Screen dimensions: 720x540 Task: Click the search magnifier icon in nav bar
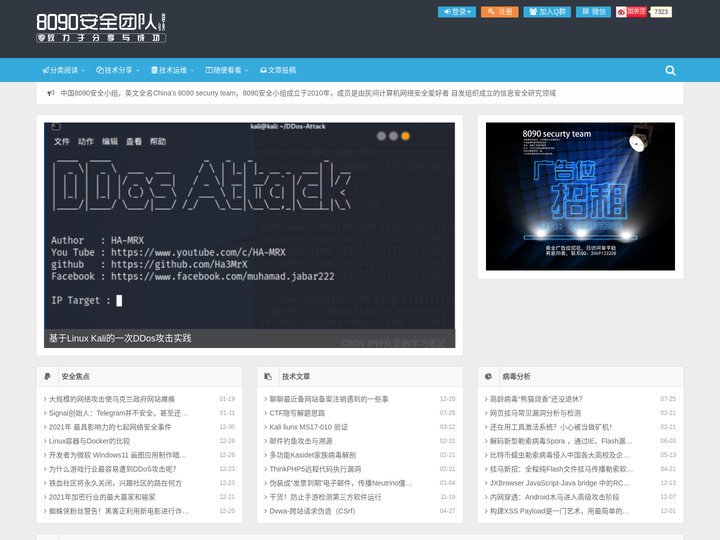click(670, 70)
